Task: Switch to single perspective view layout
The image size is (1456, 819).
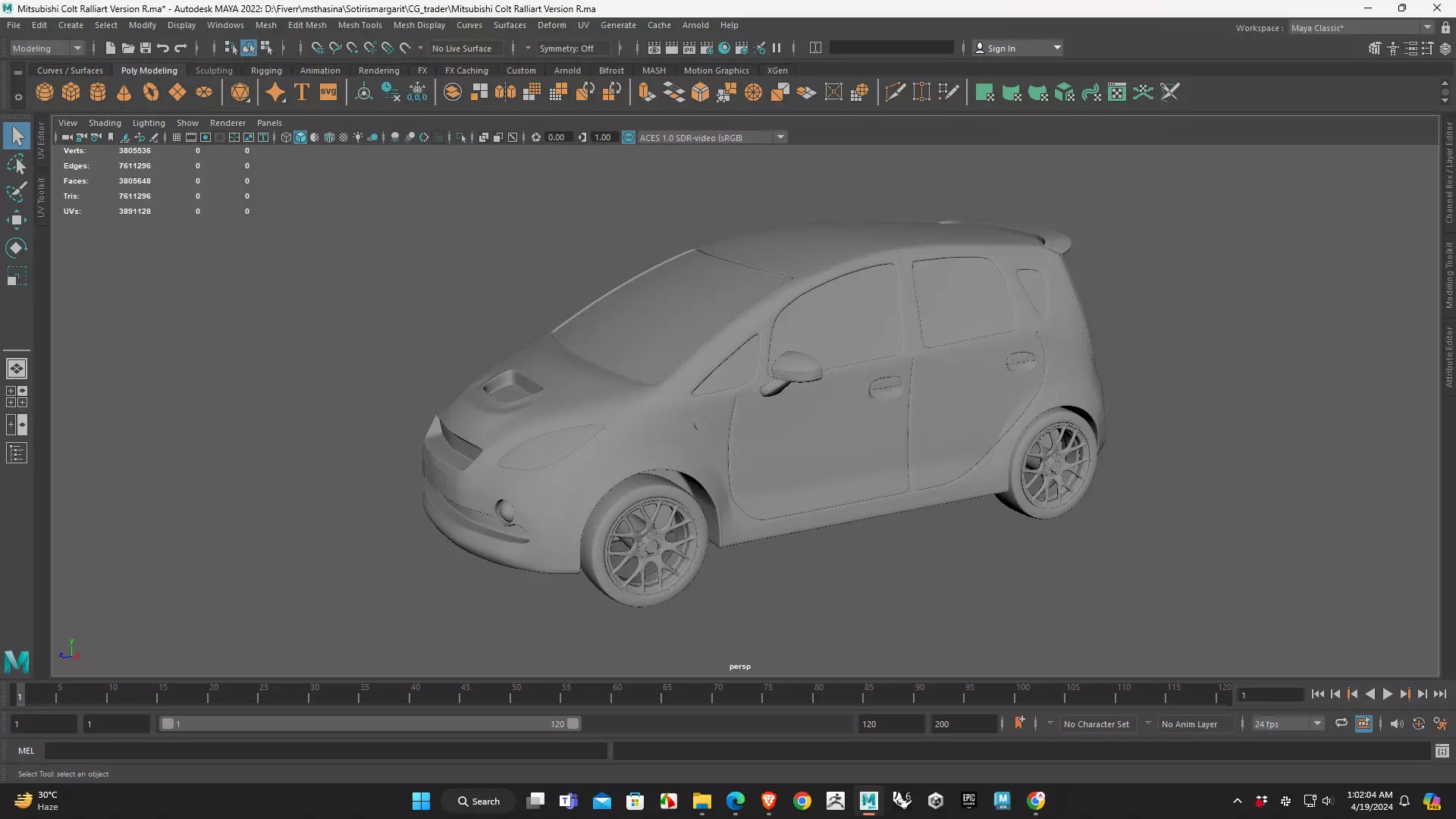Action: pos(17,369)
